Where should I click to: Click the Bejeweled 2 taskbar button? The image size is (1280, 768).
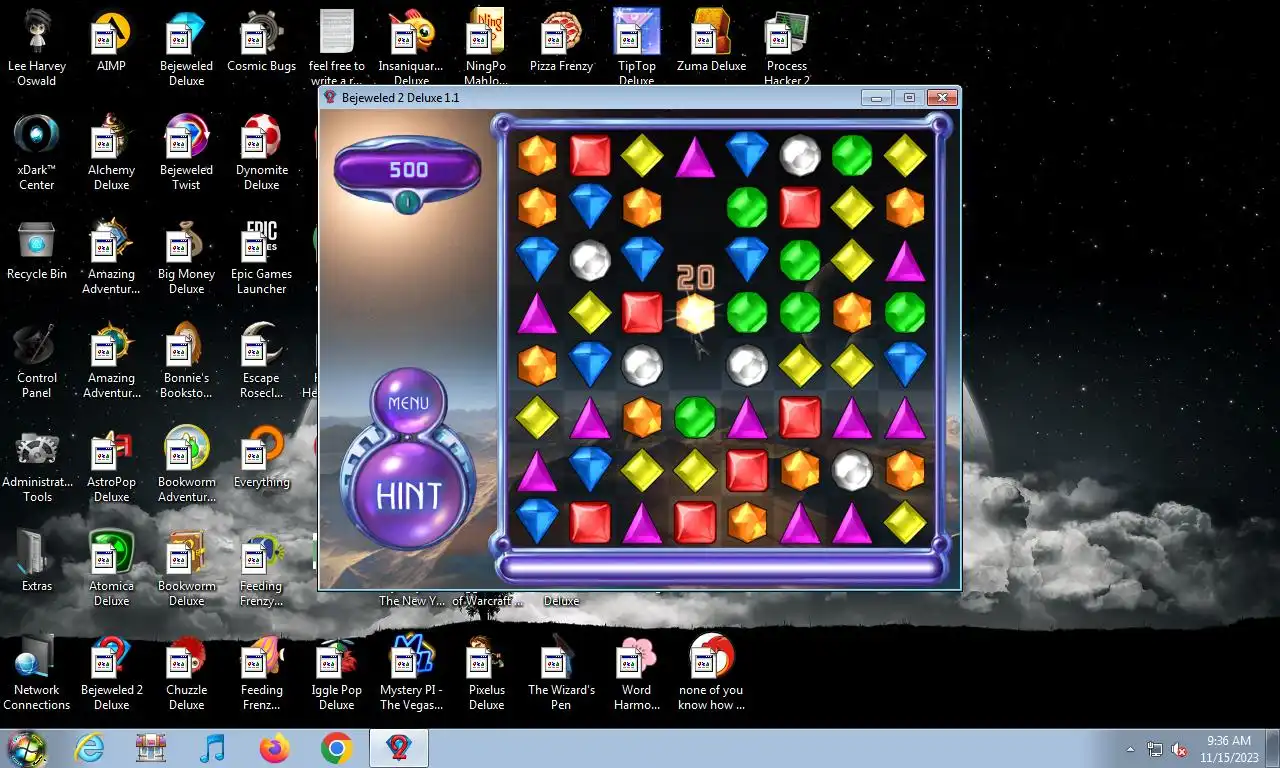tap(399, 748)
